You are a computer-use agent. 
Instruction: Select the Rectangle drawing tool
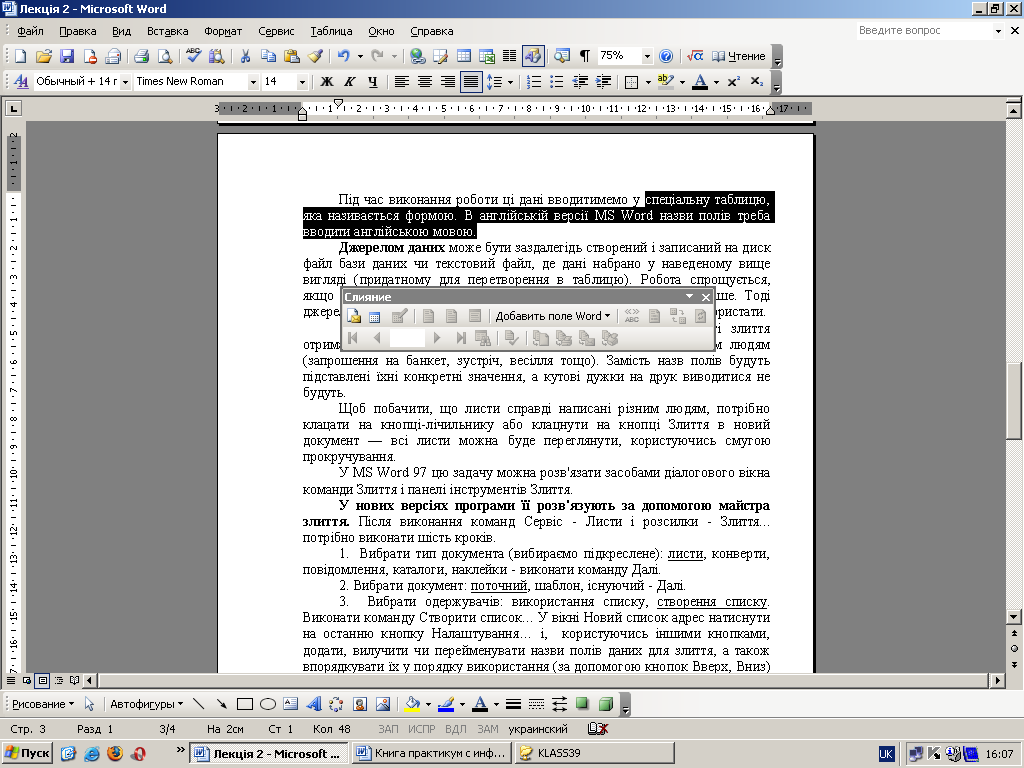click(x=245, y=704)
